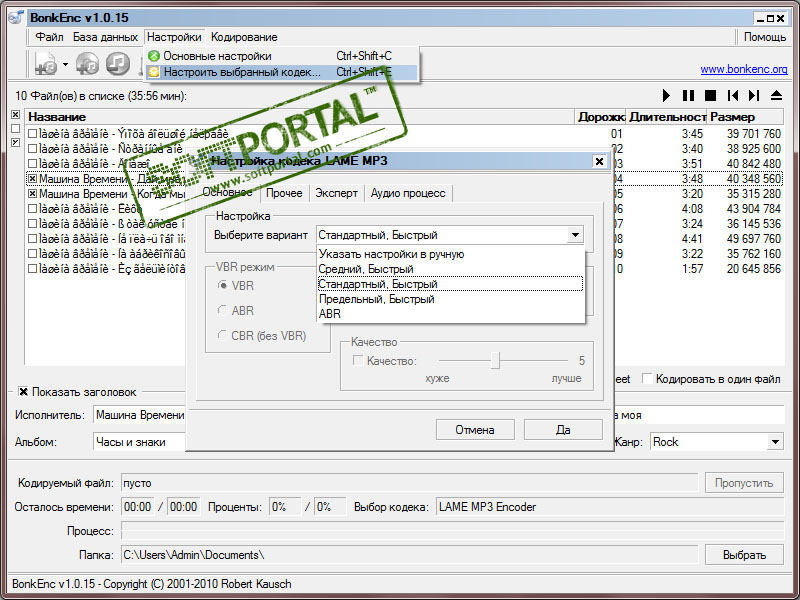Switch to the Прочее tab
Viewport: 800px width, 600px height.
pyautogui.click(x=284, y=193)
